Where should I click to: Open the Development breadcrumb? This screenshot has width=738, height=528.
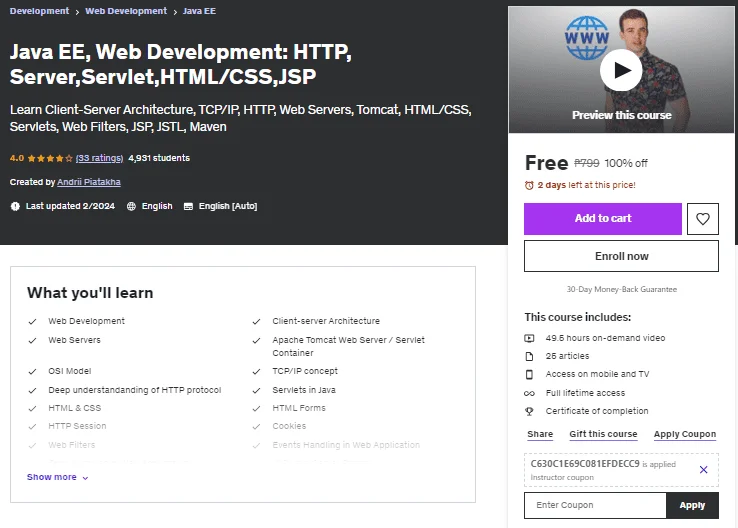(39, 11)
